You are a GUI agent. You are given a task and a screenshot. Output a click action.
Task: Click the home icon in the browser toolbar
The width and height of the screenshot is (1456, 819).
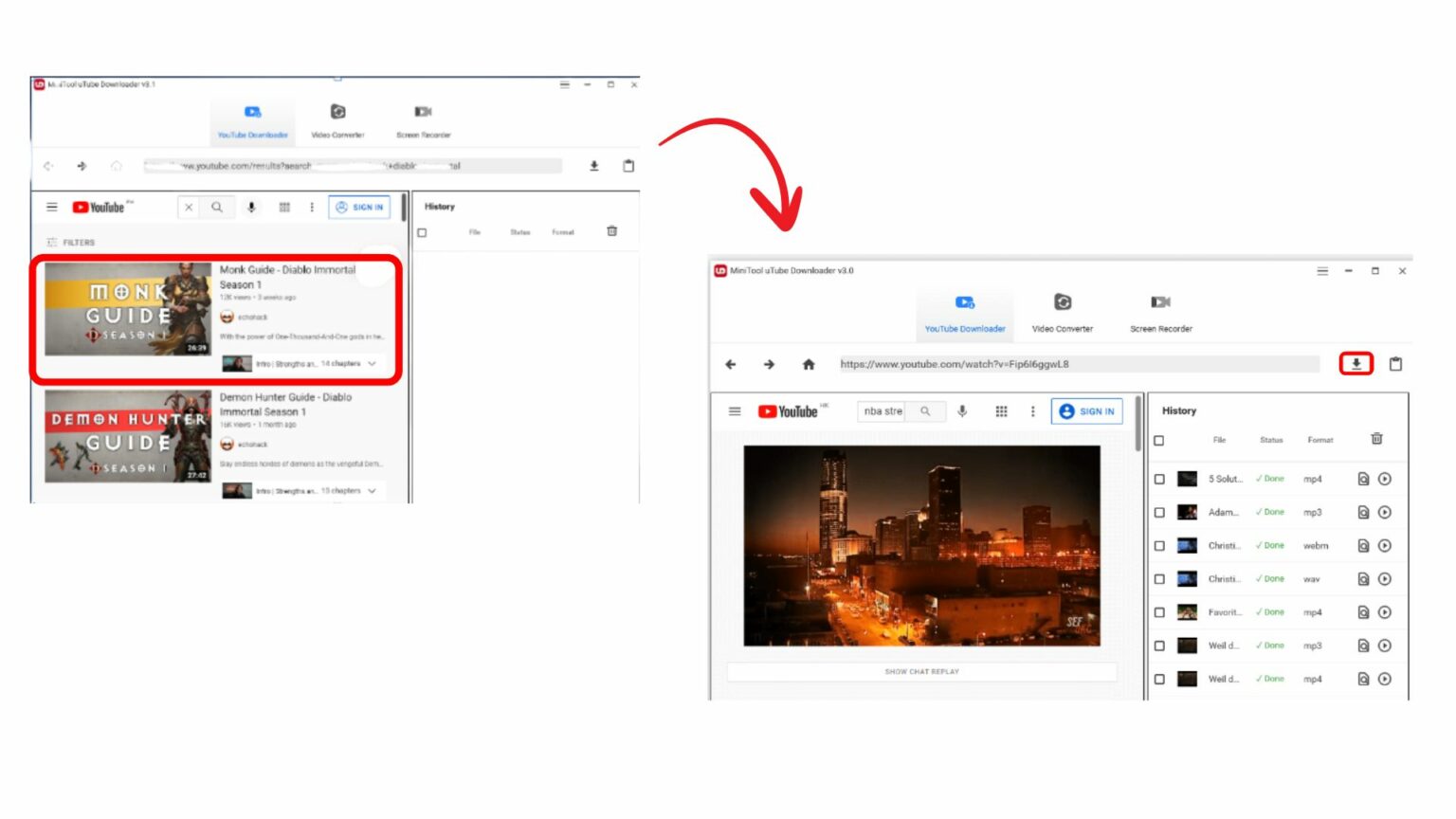[x=809, y=363]
